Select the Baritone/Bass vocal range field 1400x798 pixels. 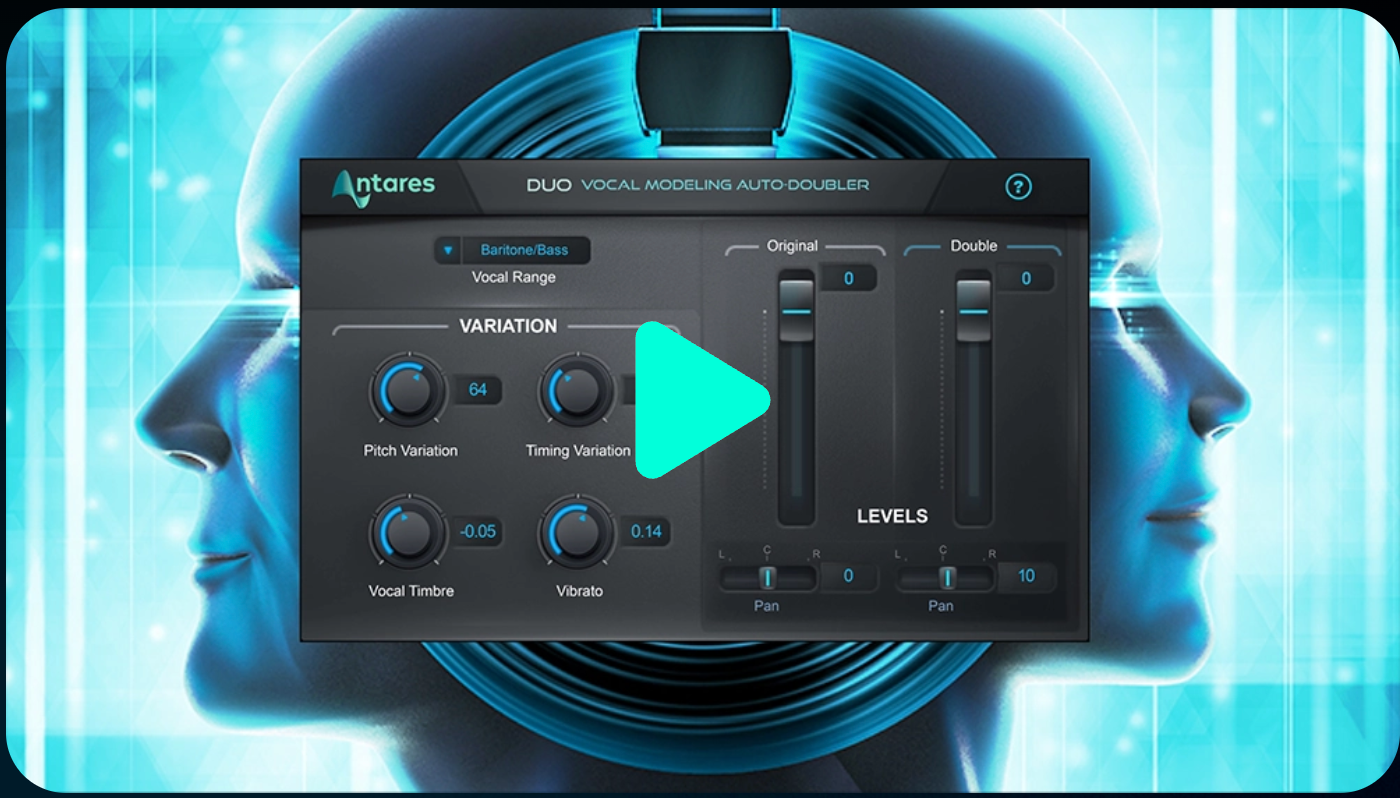[525, 250]
